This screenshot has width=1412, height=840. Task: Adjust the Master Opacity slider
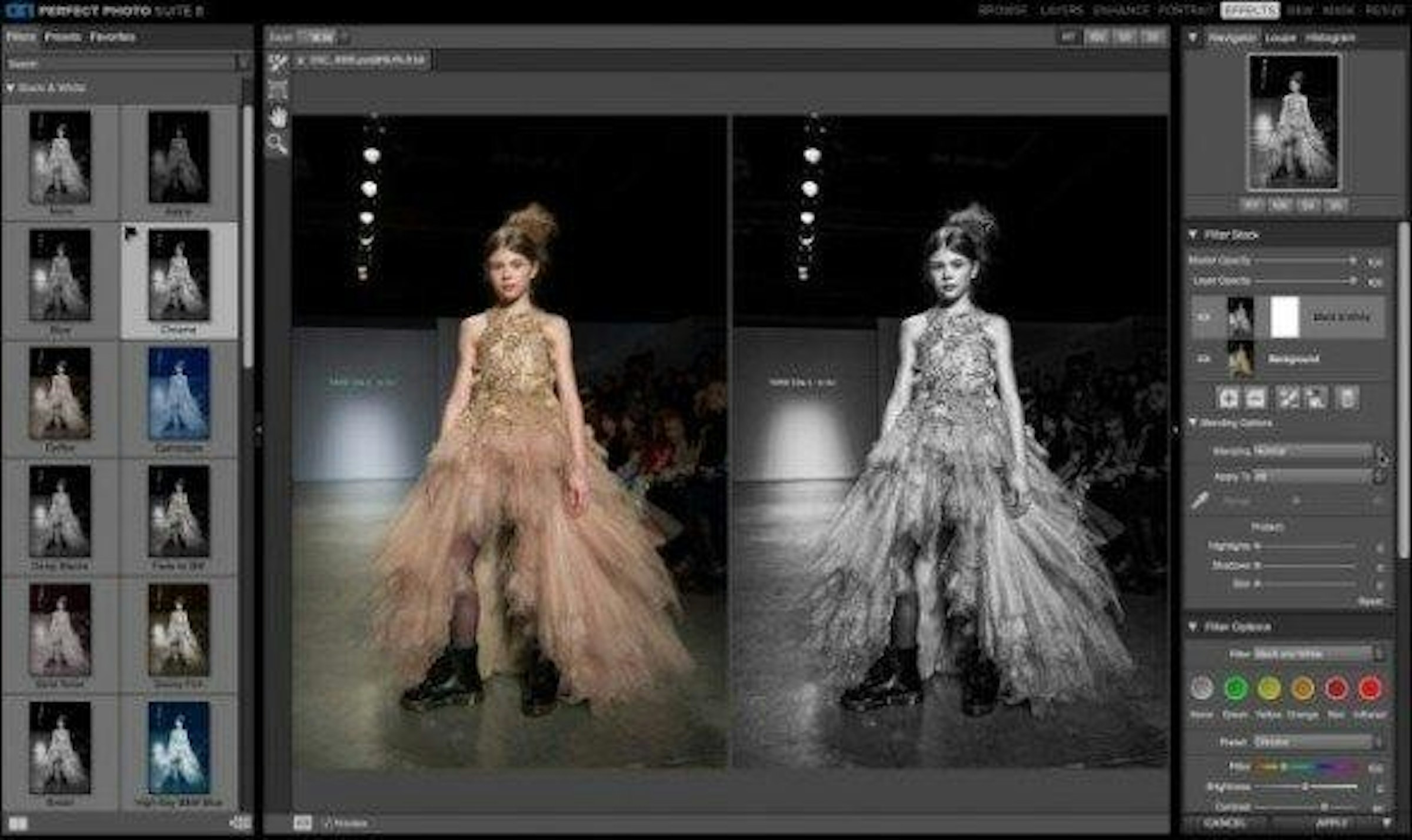(x=1306, y=261)
